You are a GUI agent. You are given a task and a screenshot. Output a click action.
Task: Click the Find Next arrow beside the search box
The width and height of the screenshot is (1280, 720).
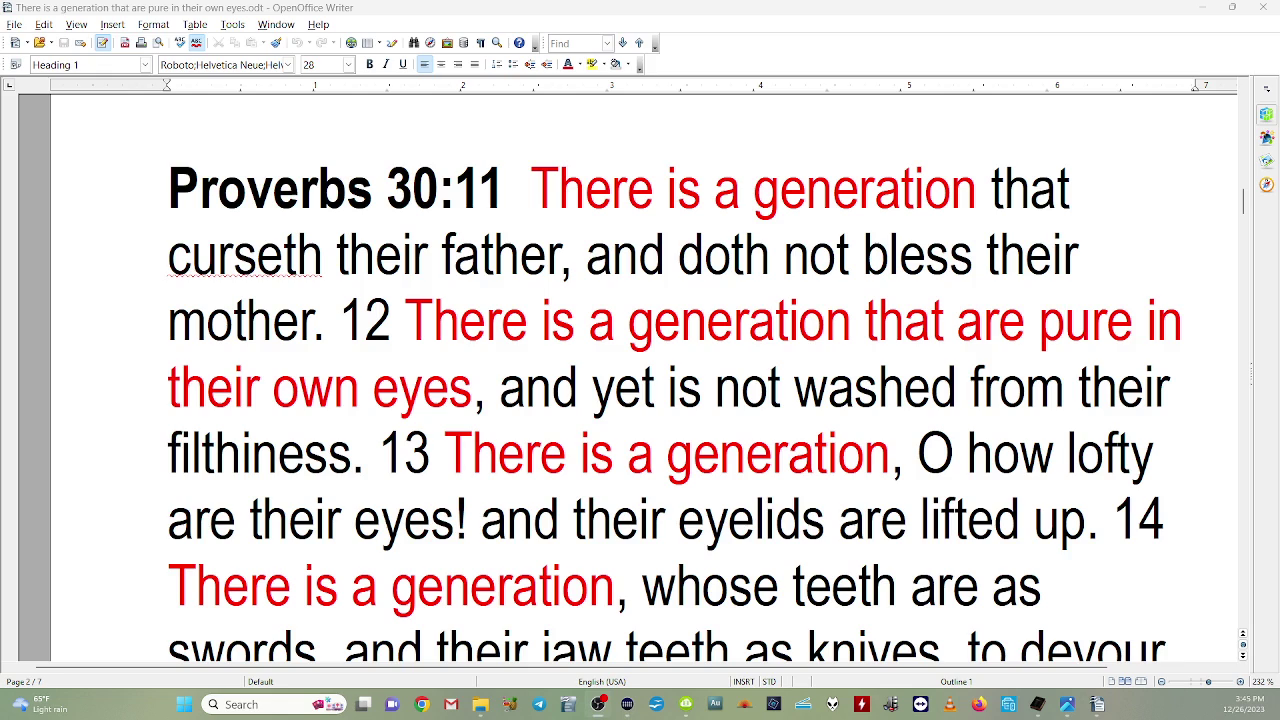point(622,42)
